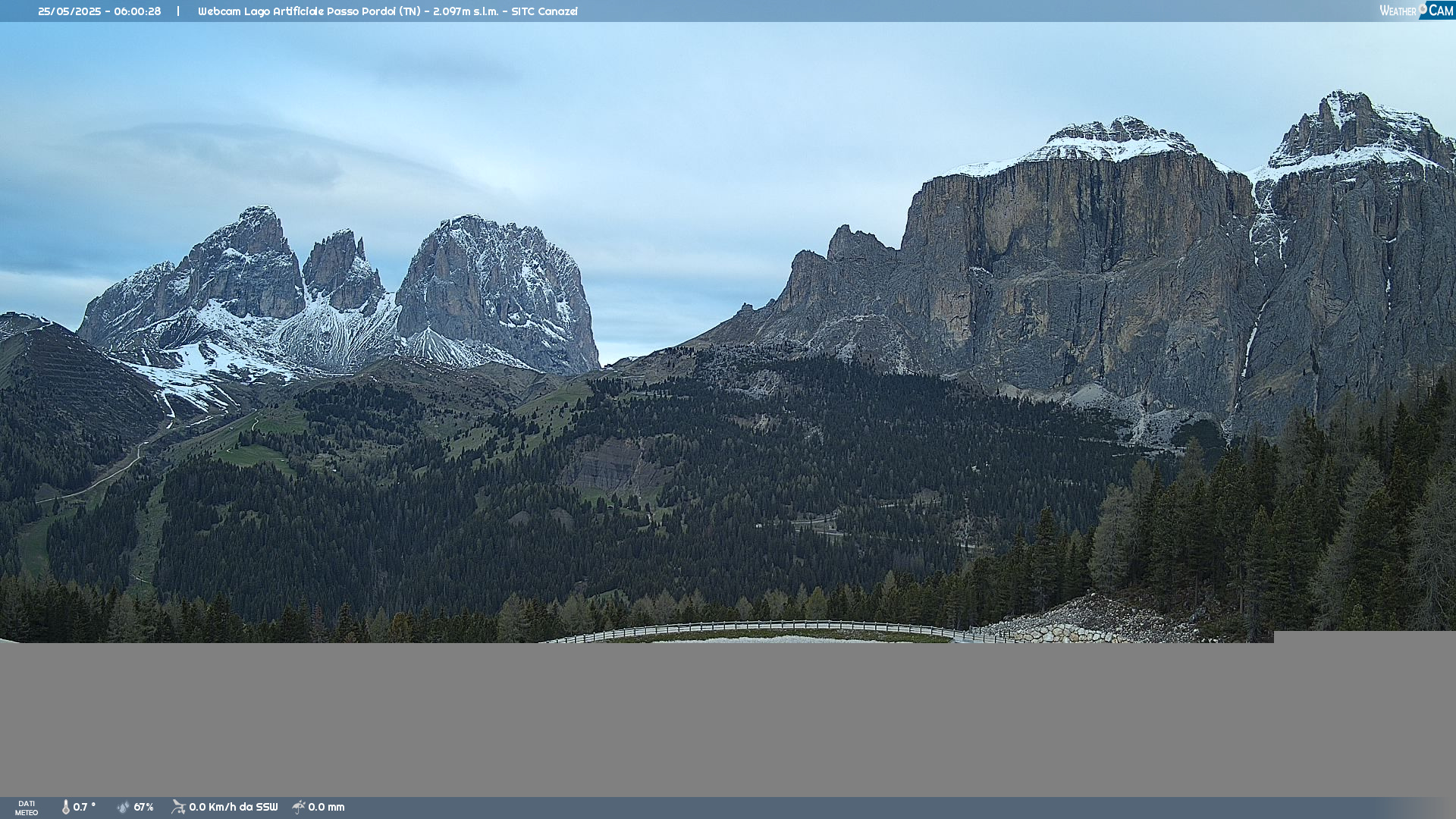Click the 67% humidity value
Screen dimensions: 1456x819
click(x=143, y=807)
